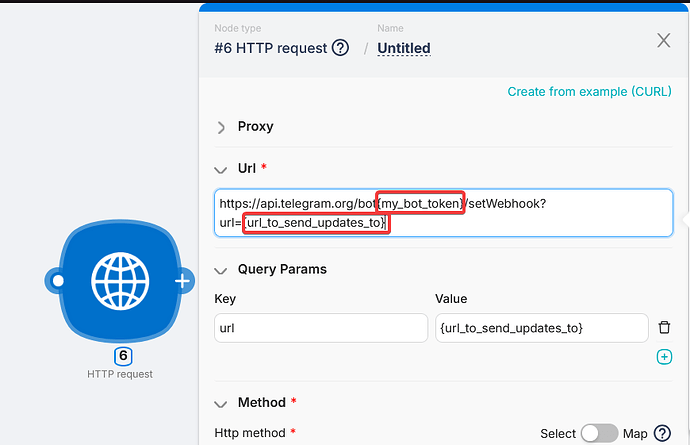Screen dimensions: 690x445
Task: Expand the Proxy section
Action: click(221, 127)
